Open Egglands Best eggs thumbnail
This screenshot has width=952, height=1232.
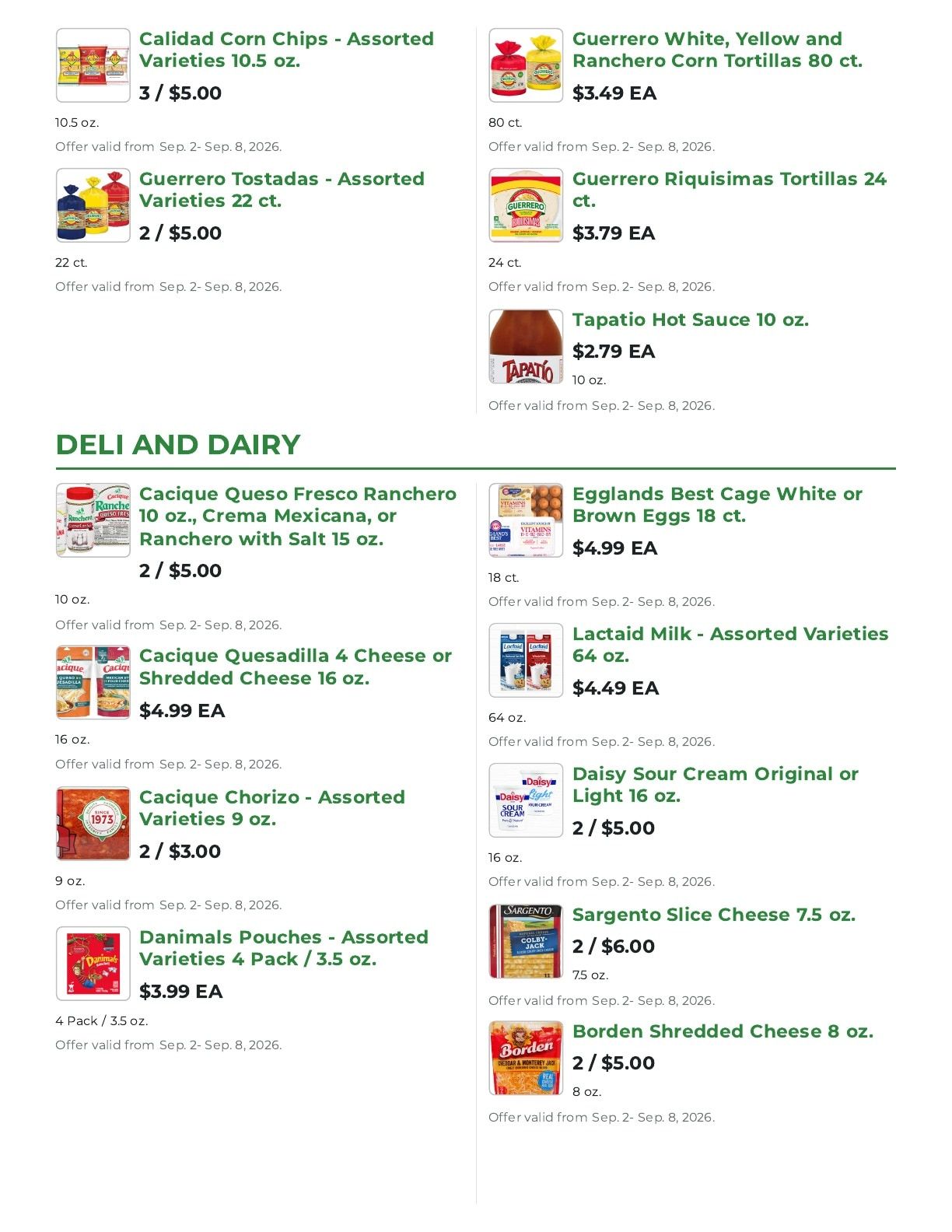pos(526,520)
